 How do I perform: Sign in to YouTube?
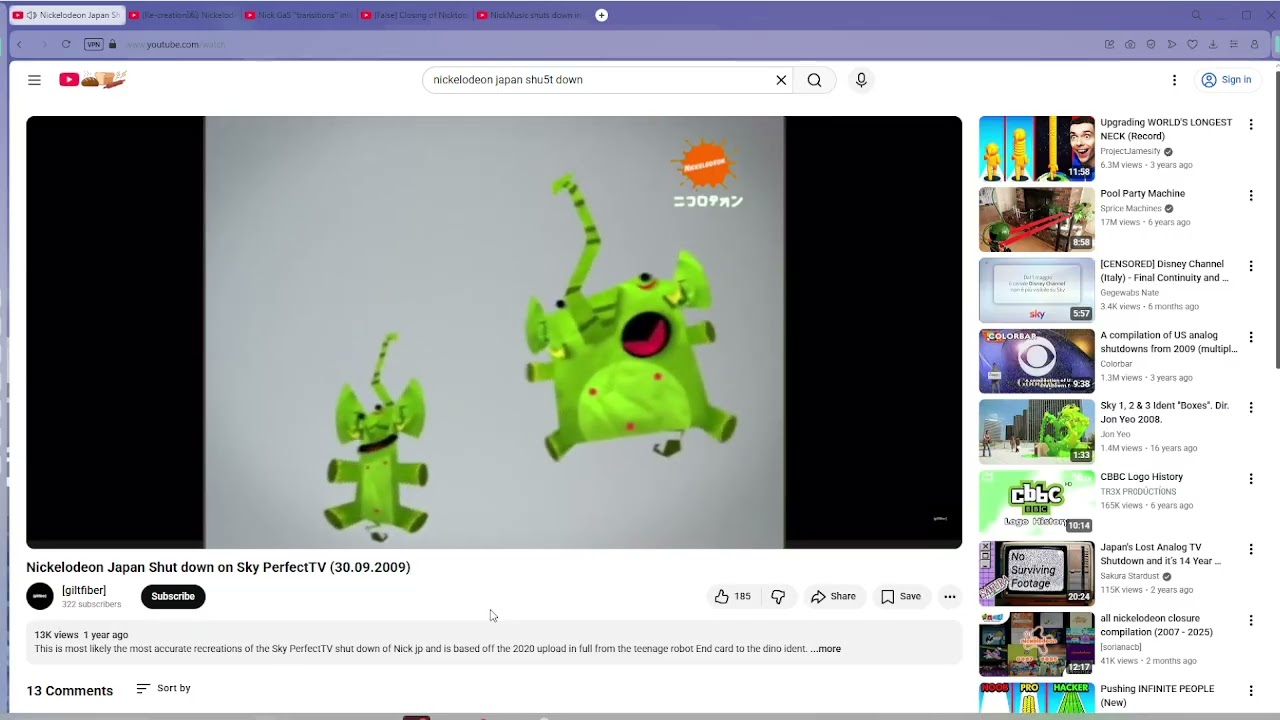tap(1226, 80)
